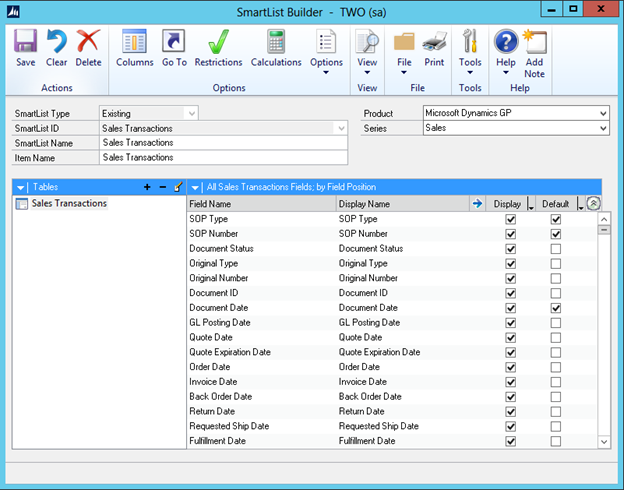
Task: Click the minus icon to remove table
Action: click(x=163, y=187)
